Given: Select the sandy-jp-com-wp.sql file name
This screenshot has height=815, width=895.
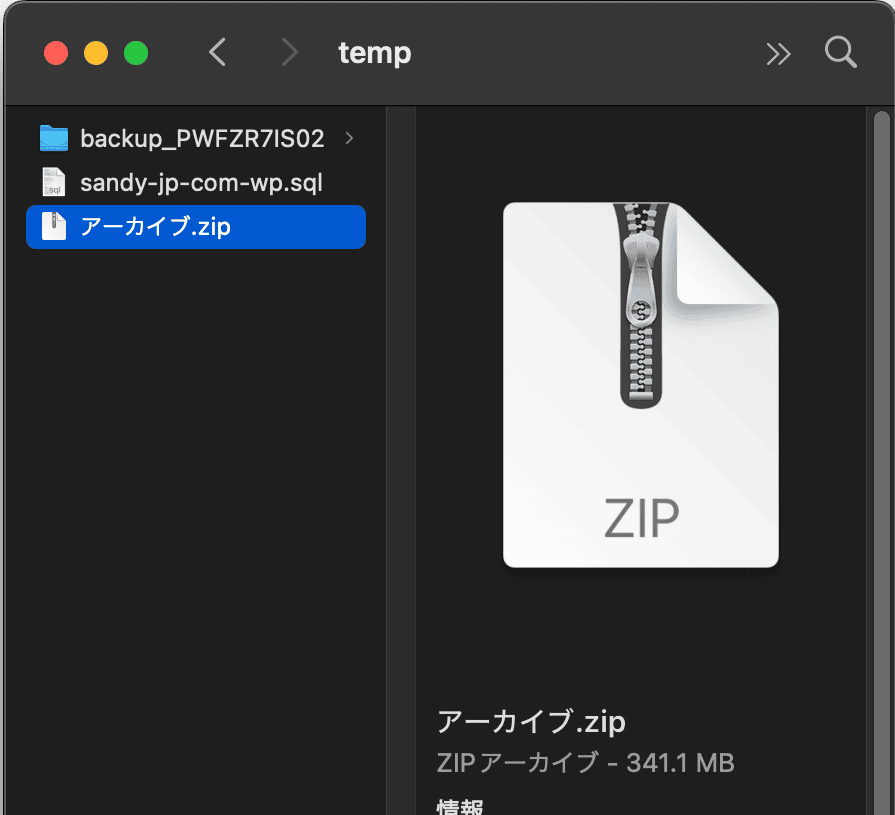Looking at the screenshot, I should [x=201, y=183].
